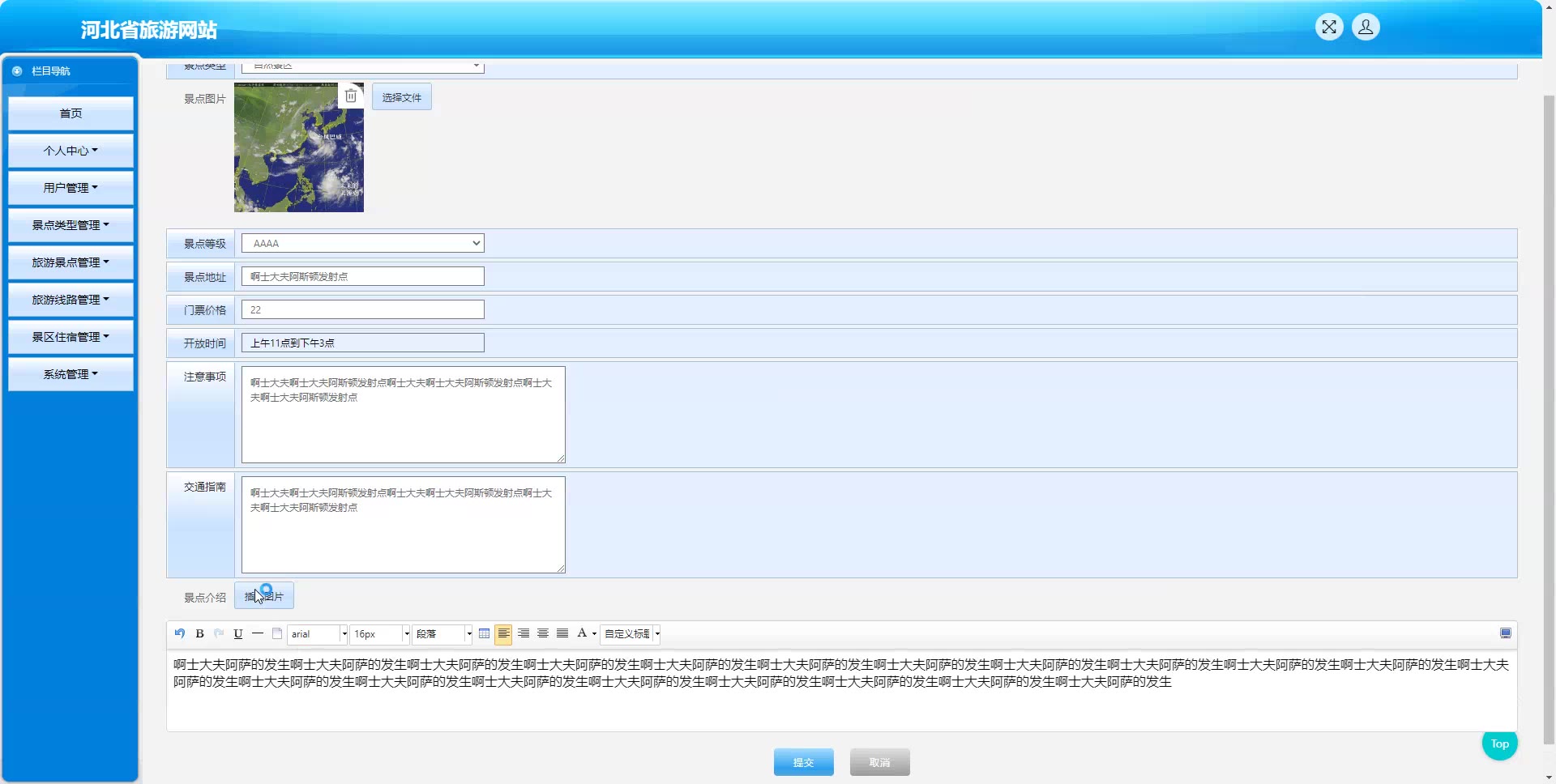
Task: Click the 栏目导航 header icon
Action: 17,71
